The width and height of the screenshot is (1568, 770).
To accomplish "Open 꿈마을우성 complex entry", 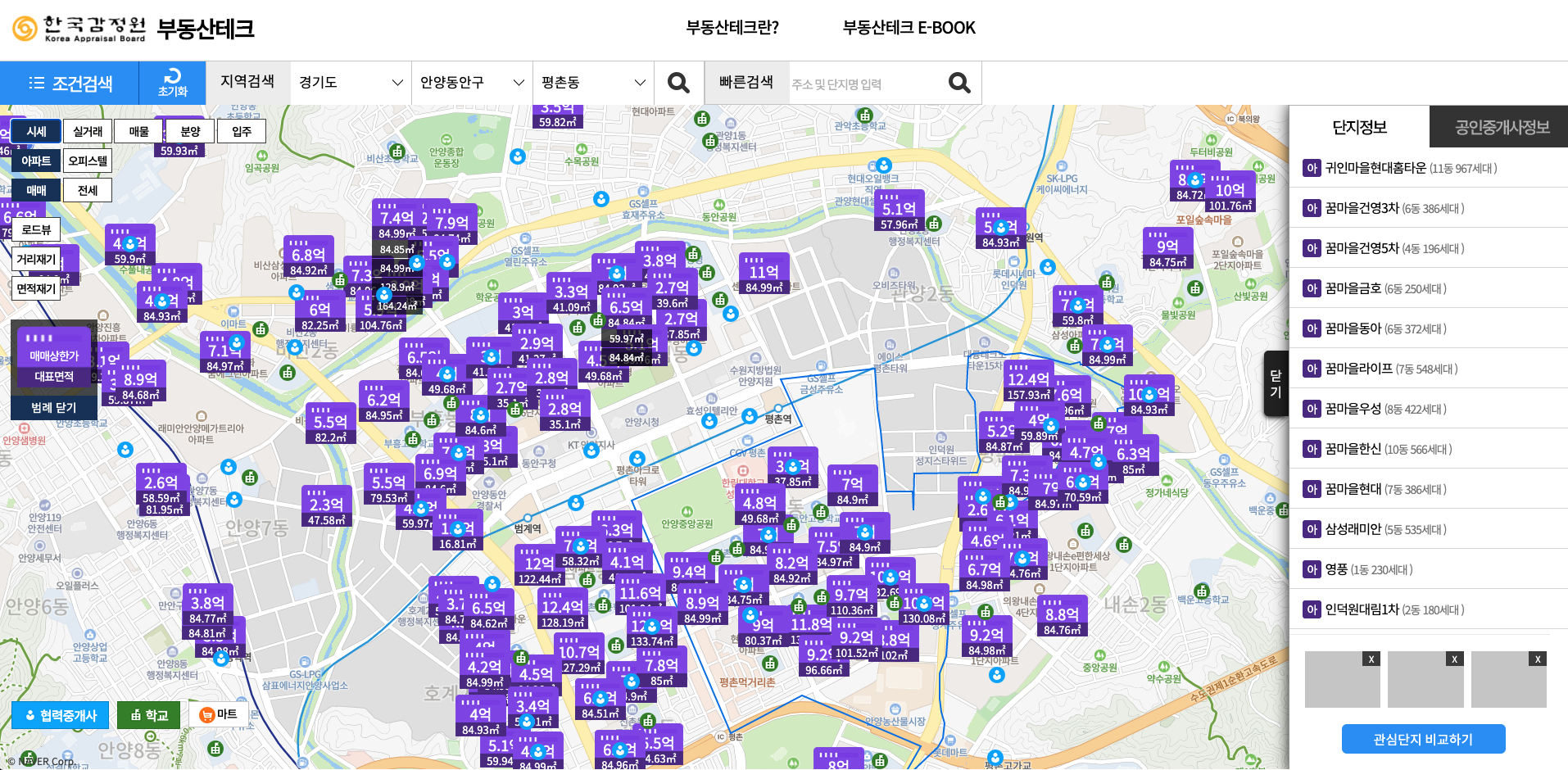I will (x=1429, y=409).
